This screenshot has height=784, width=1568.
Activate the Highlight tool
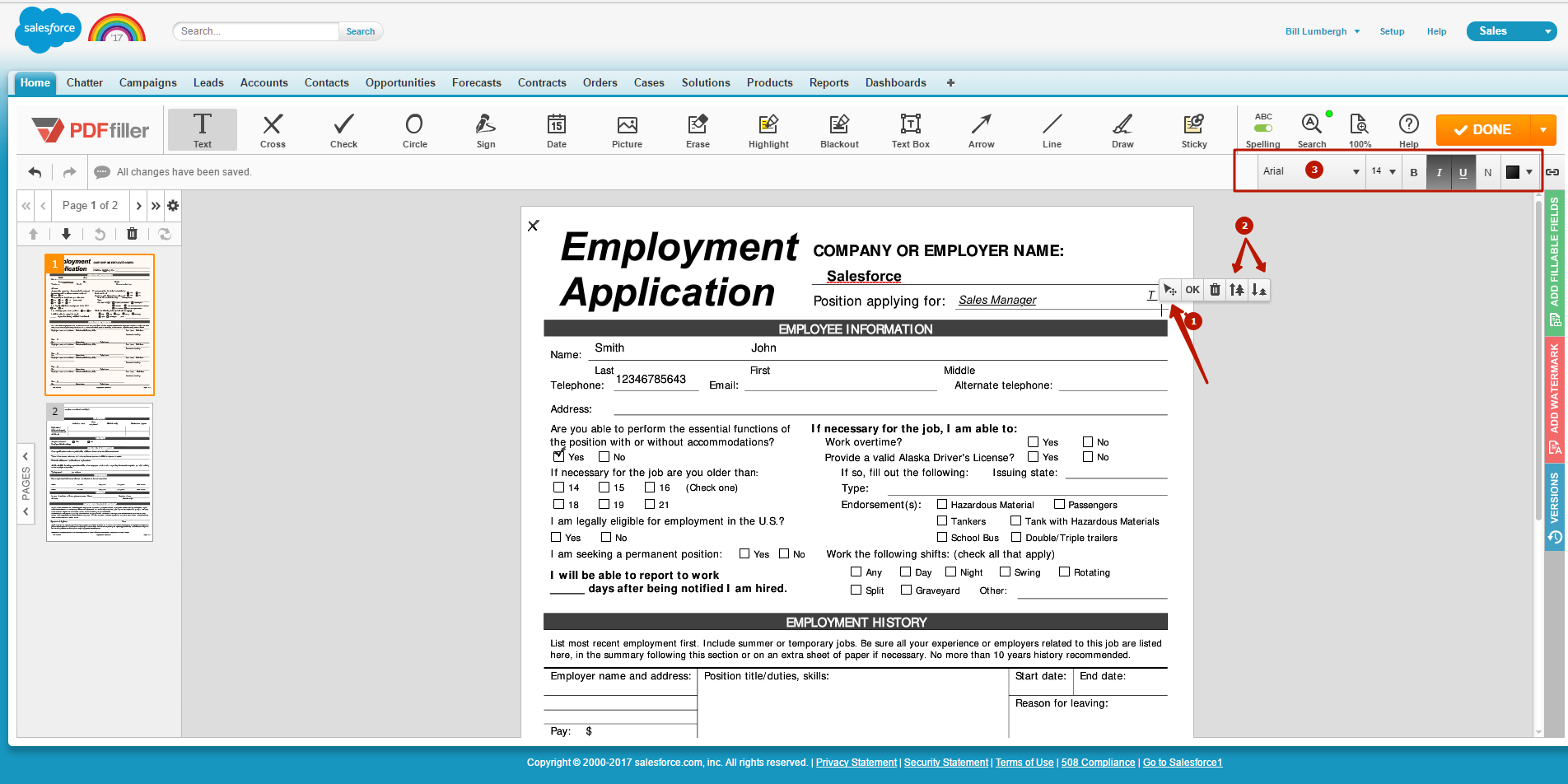point(768,130)
